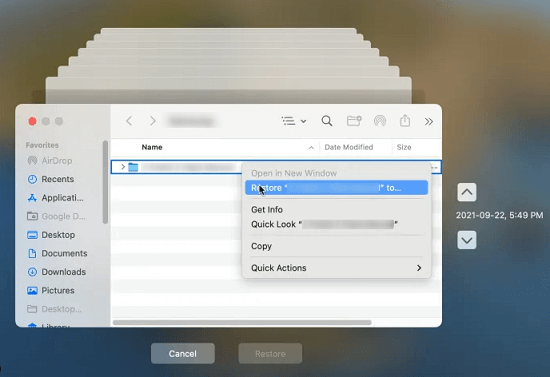Choose Get Info from context menu

(x=267, y=210)
